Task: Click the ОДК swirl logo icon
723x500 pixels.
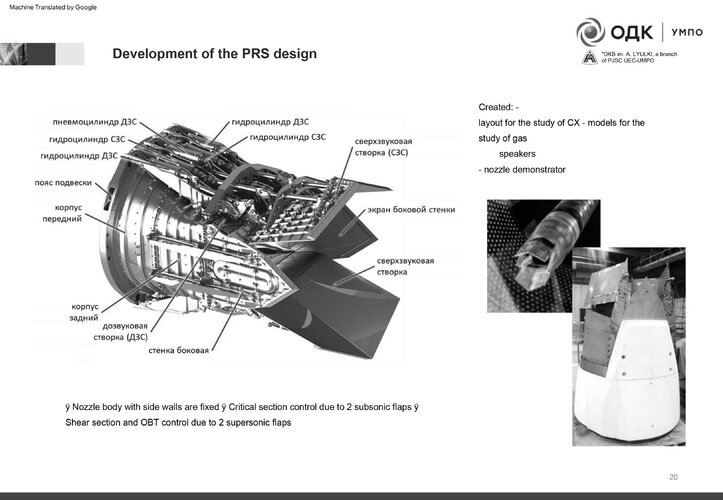Action: [x=590, y=32]
